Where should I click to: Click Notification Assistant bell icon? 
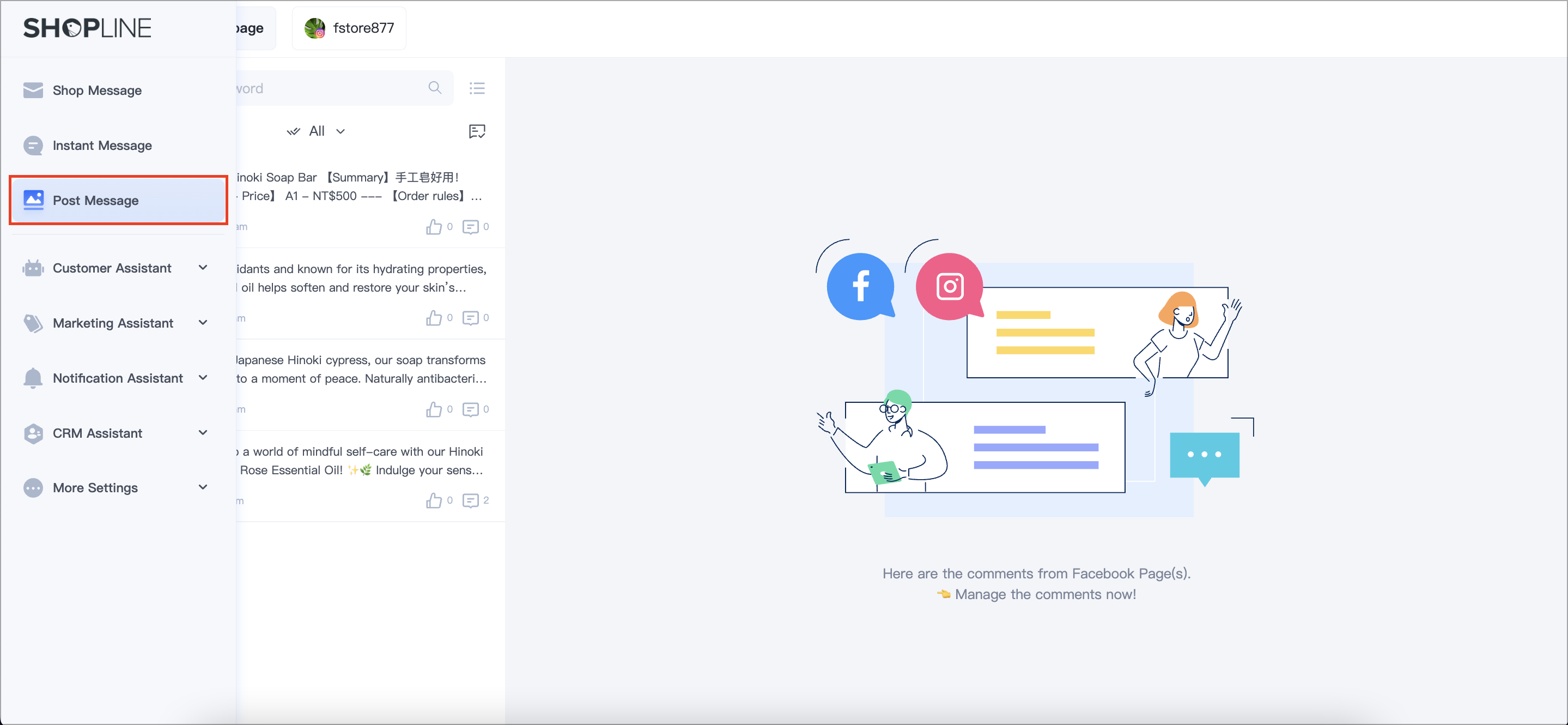pos(33,378)
